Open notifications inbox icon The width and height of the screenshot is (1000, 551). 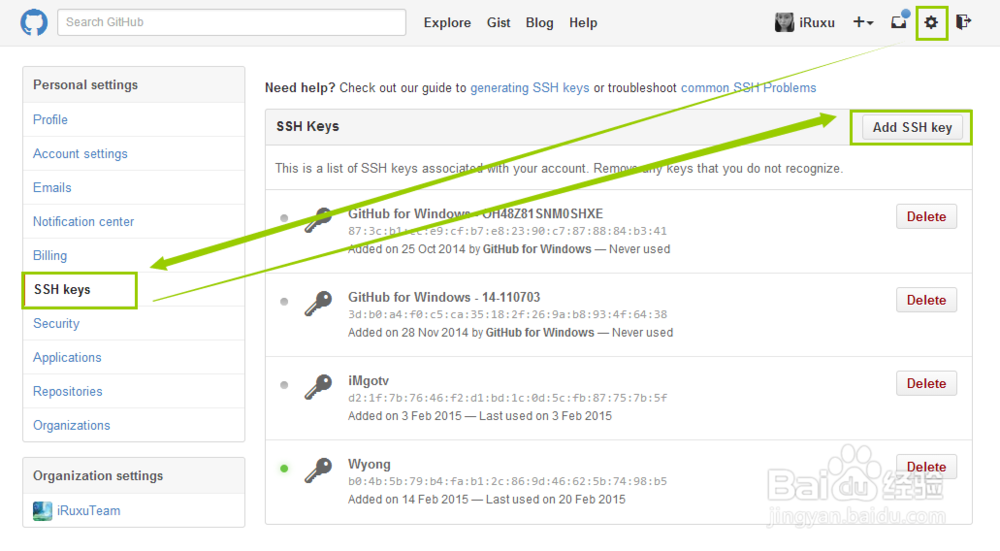tap(899, 22)
